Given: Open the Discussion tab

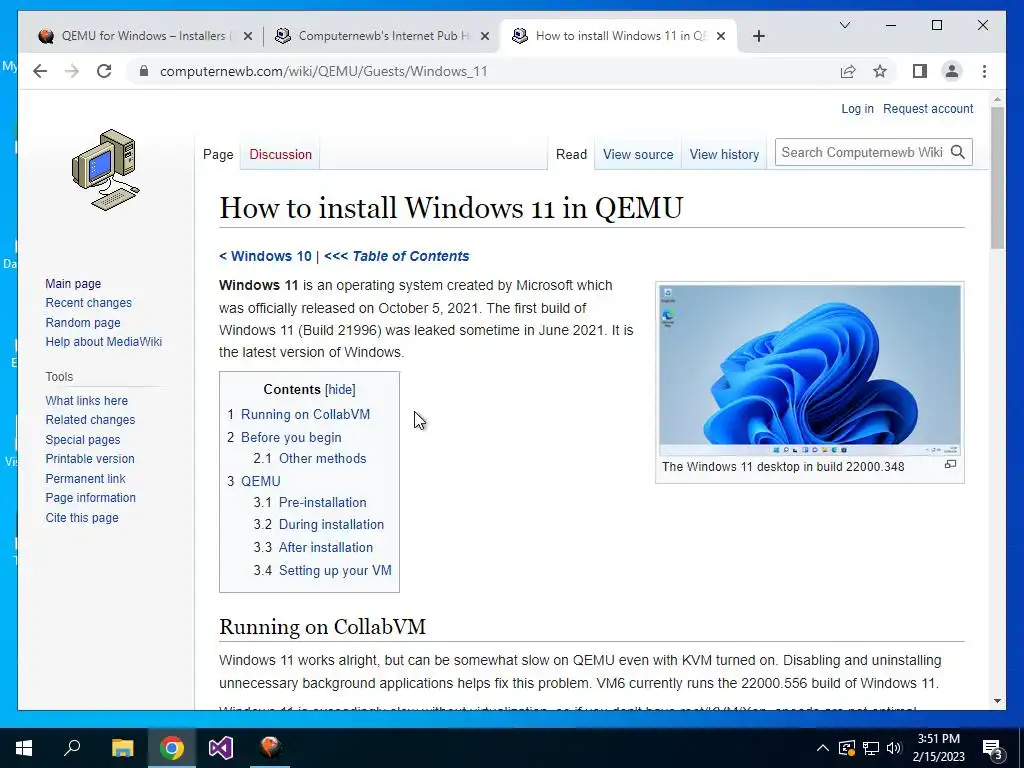Looking at the screenshot, I should 280,155.
